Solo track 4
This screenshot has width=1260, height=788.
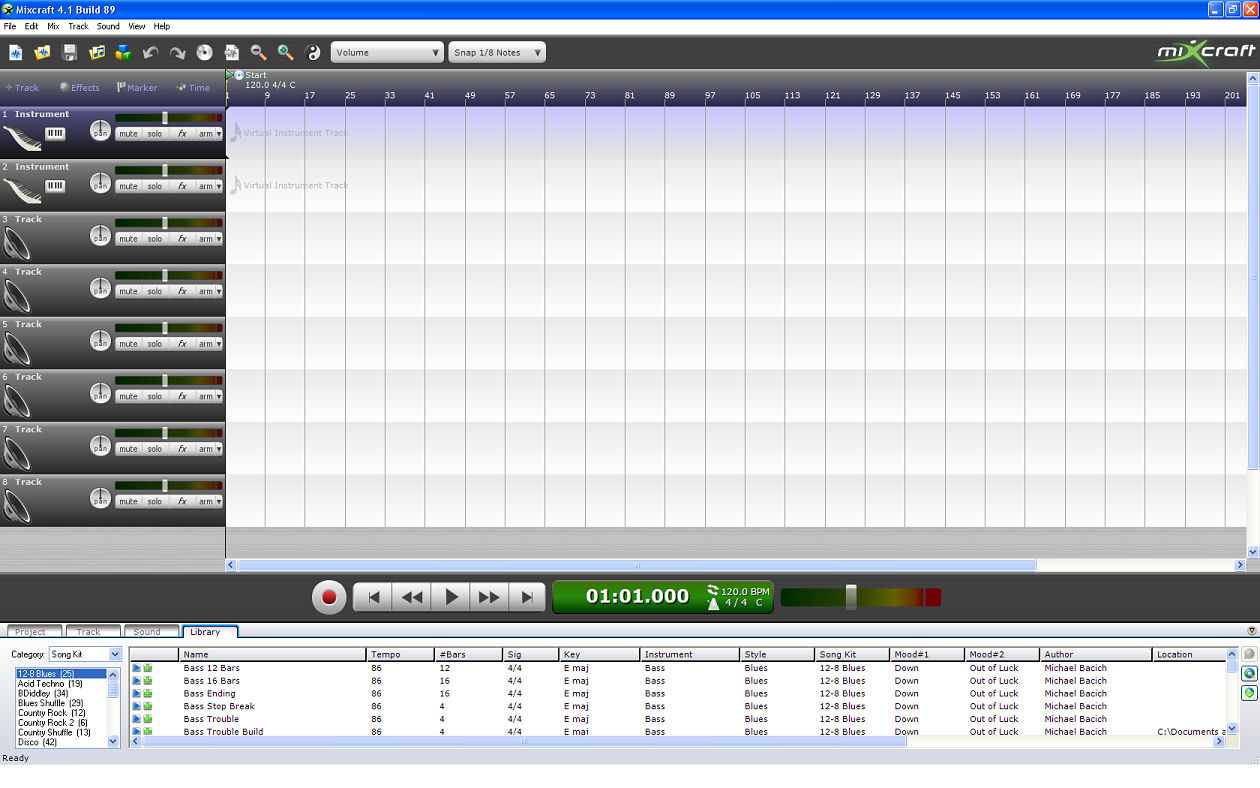click(x=154, y=291)
